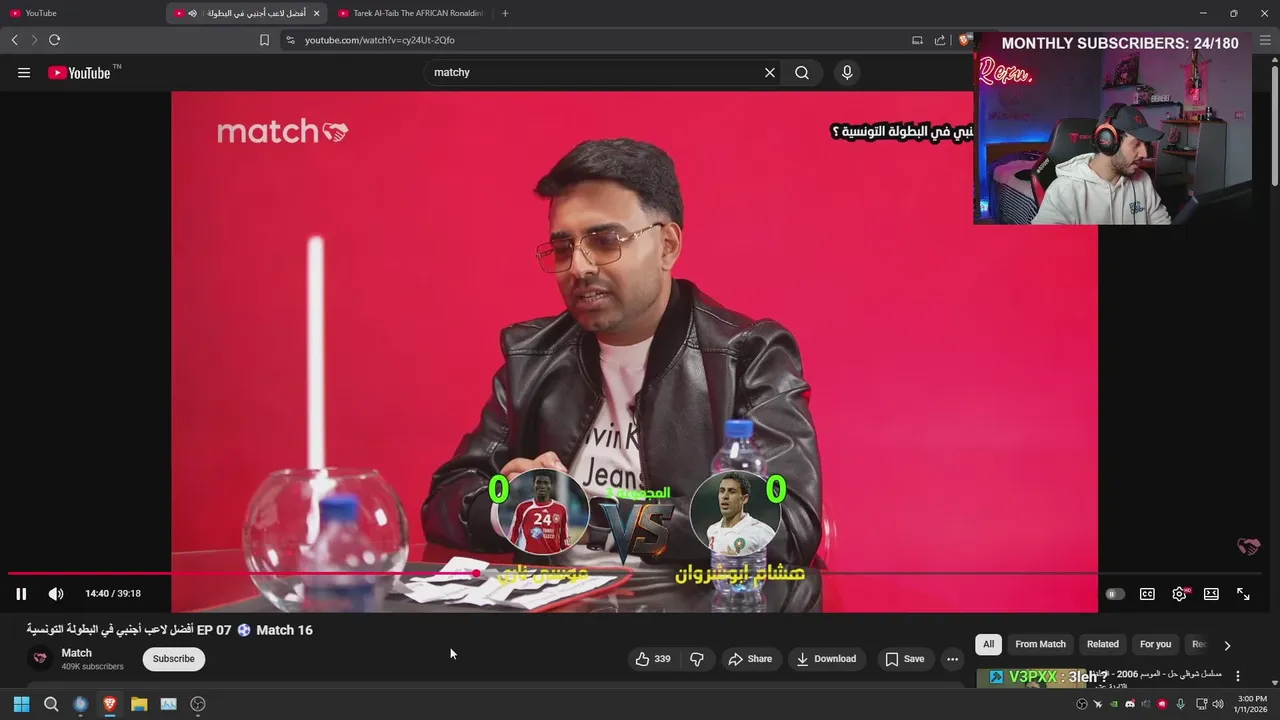Show more filter chips with right chevron
1280x720 pixels.
coord(1227,645)
